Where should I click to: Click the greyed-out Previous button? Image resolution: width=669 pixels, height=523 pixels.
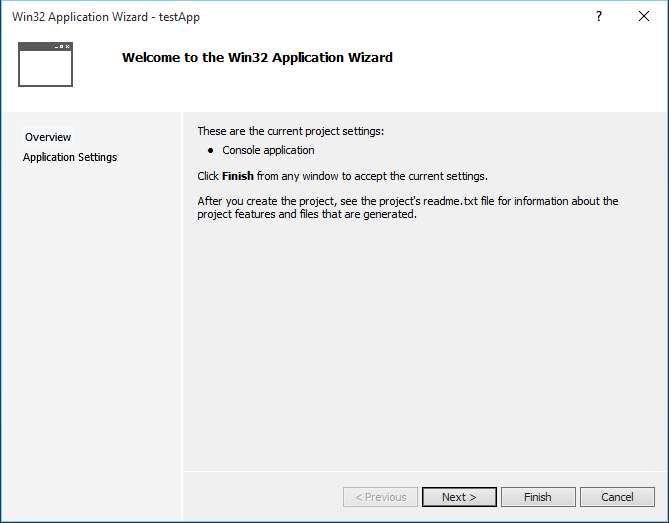pos(380,497)
